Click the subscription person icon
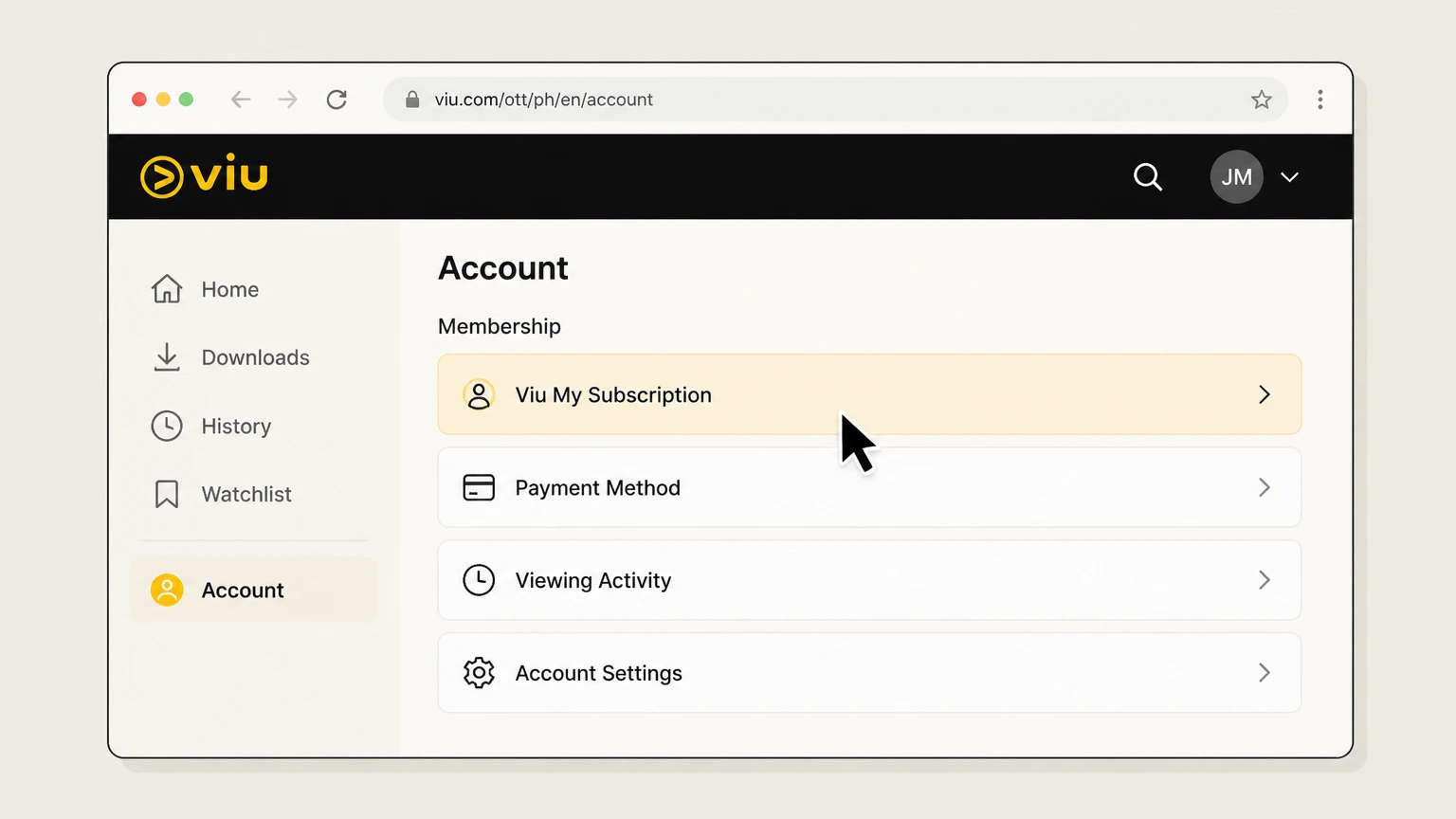 pos(479,394)
